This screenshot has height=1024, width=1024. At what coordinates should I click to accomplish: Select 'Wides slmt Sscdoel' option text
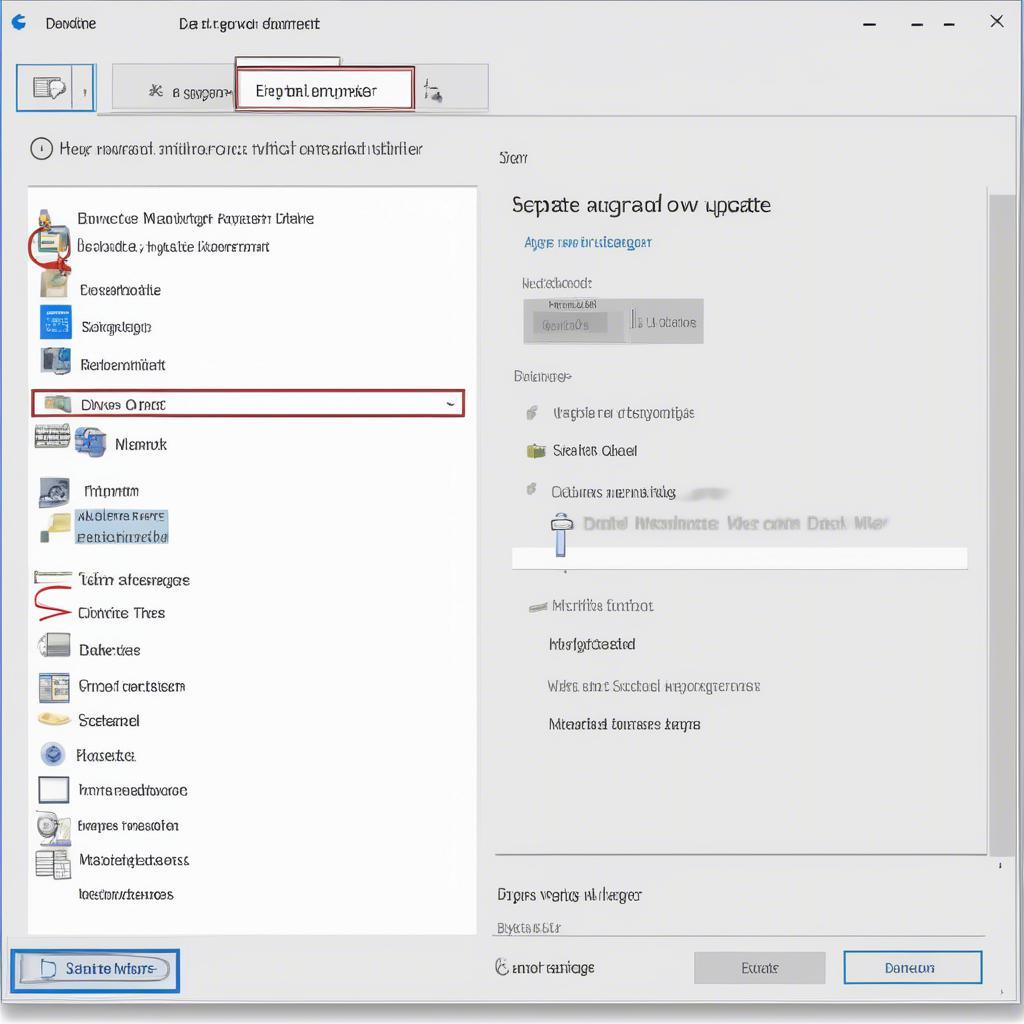point(654,686)
